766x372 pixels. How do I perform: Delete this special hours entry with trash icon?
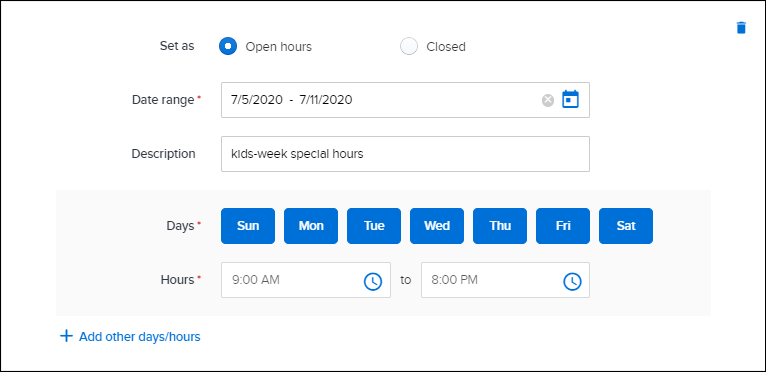pyautogui.click(x=741, y=28)
